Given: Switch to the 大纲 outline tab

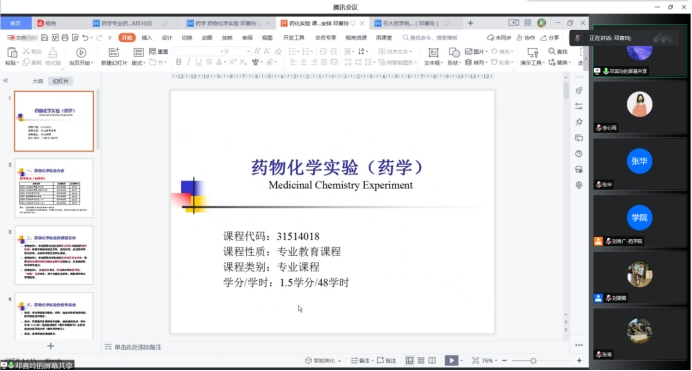Looking at the screenshot, I should [x=38, y=81].
